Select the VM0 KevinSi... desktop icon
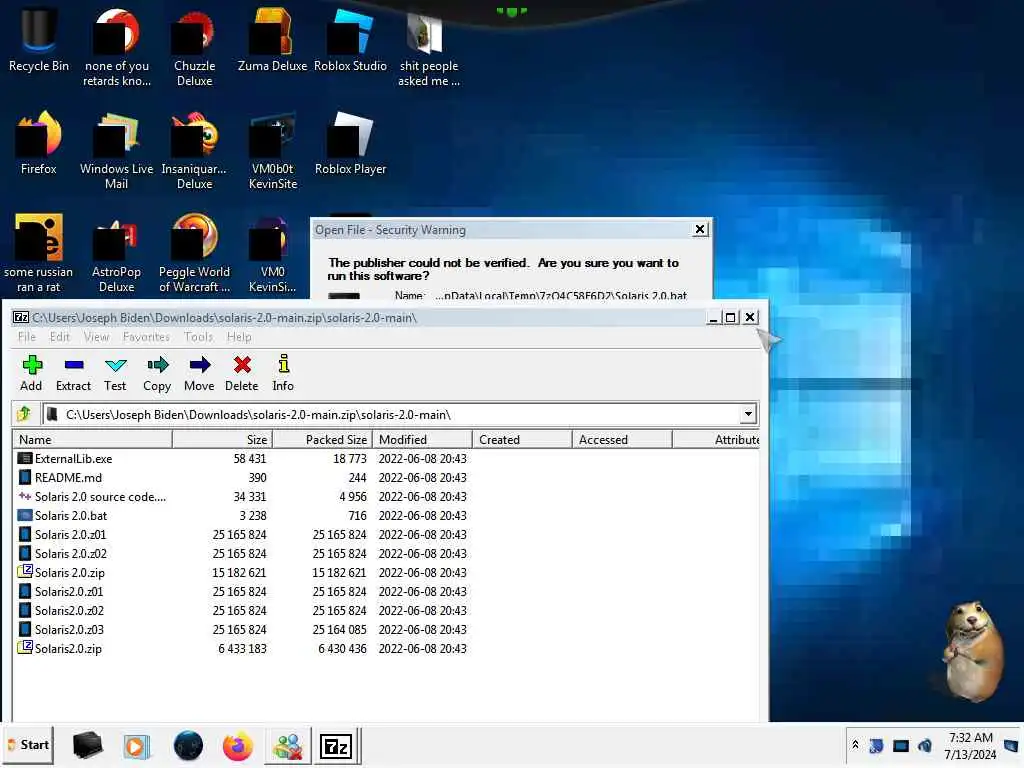Image resolution: width=1024 pixels, height=768 pixels. tap(272, 253)
